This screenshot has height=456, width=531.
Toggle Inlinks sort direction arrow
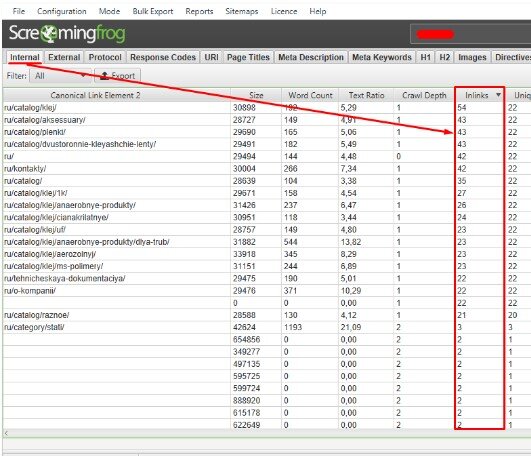(x=498, y=95)
